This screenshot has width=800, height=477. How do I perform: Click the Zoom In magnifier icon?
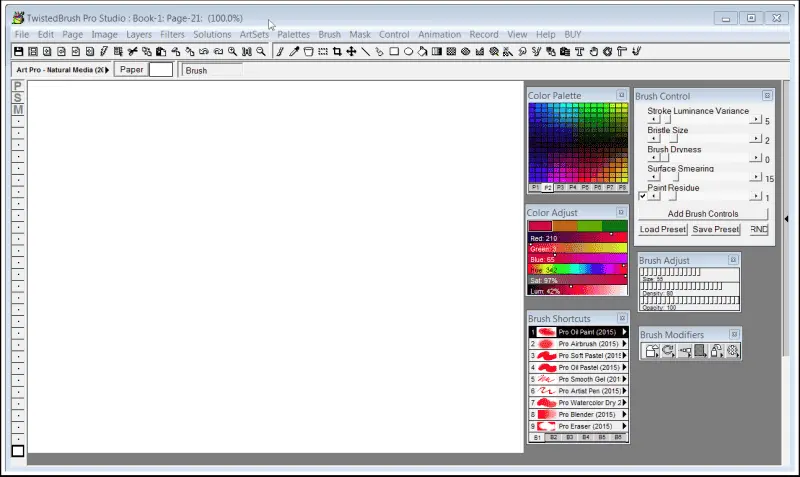pos(233,52)
